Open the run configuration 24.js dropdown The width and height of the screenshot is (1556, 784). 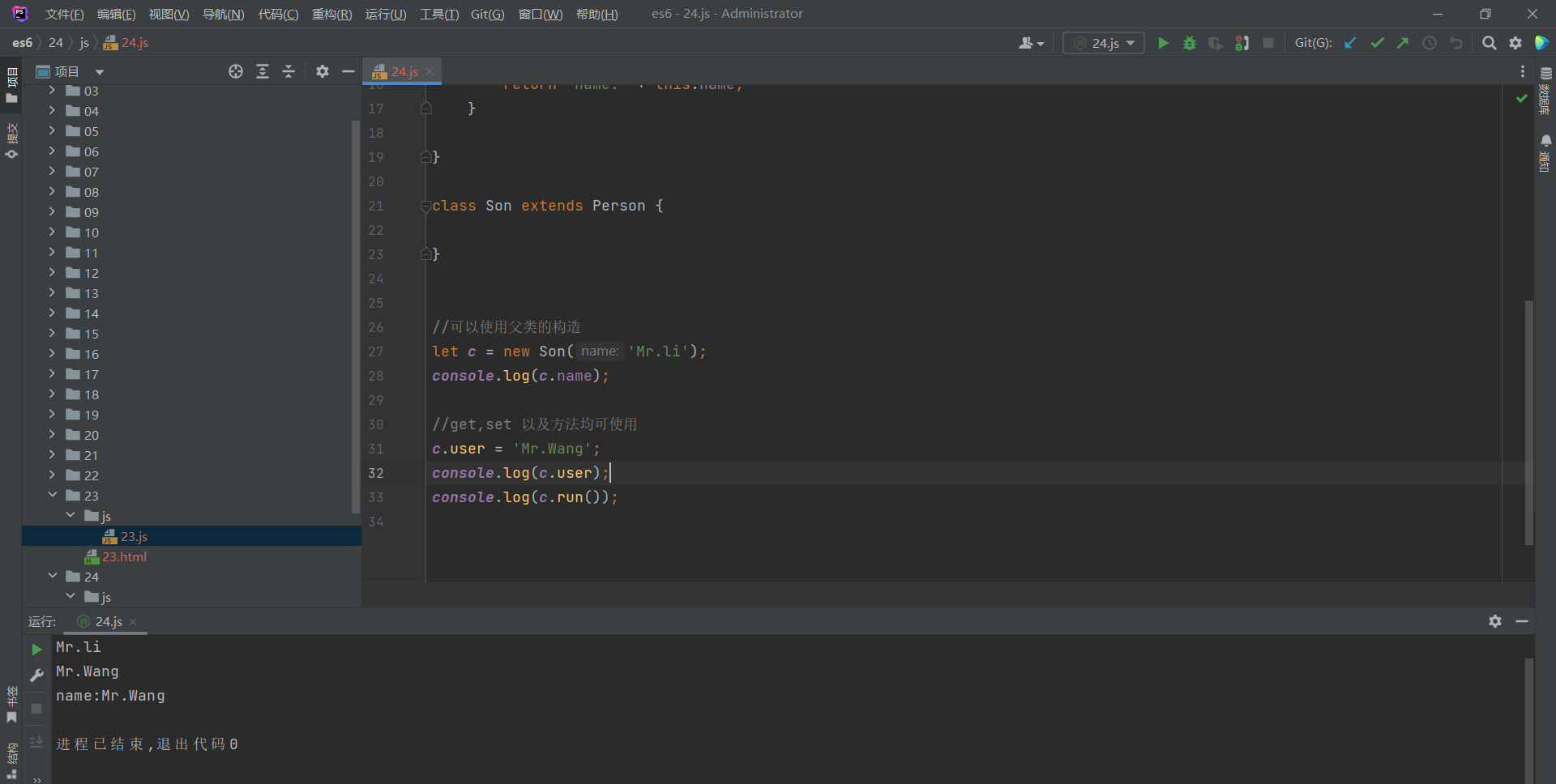[1104, 43]
